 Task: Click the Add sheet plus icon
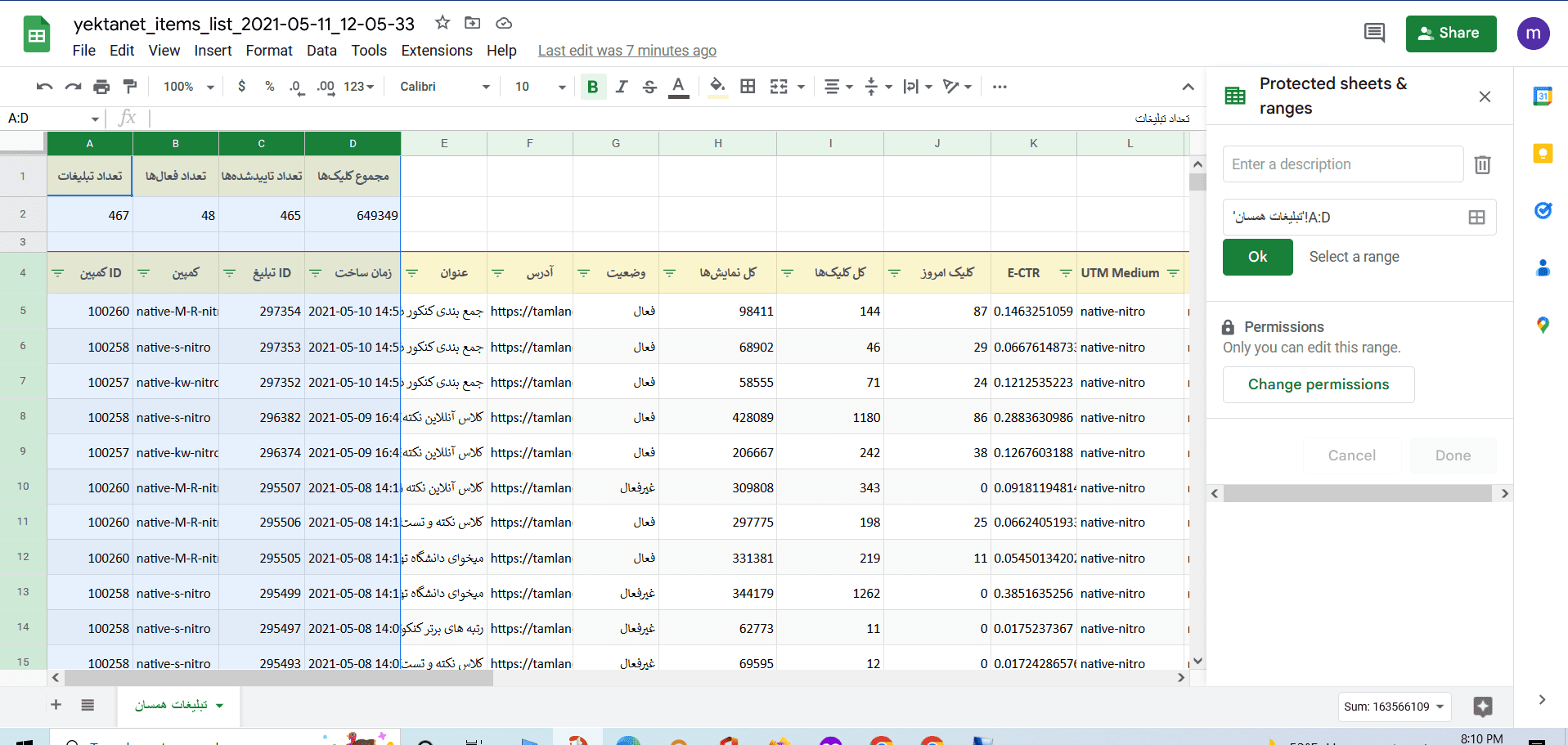coord(56,705)
